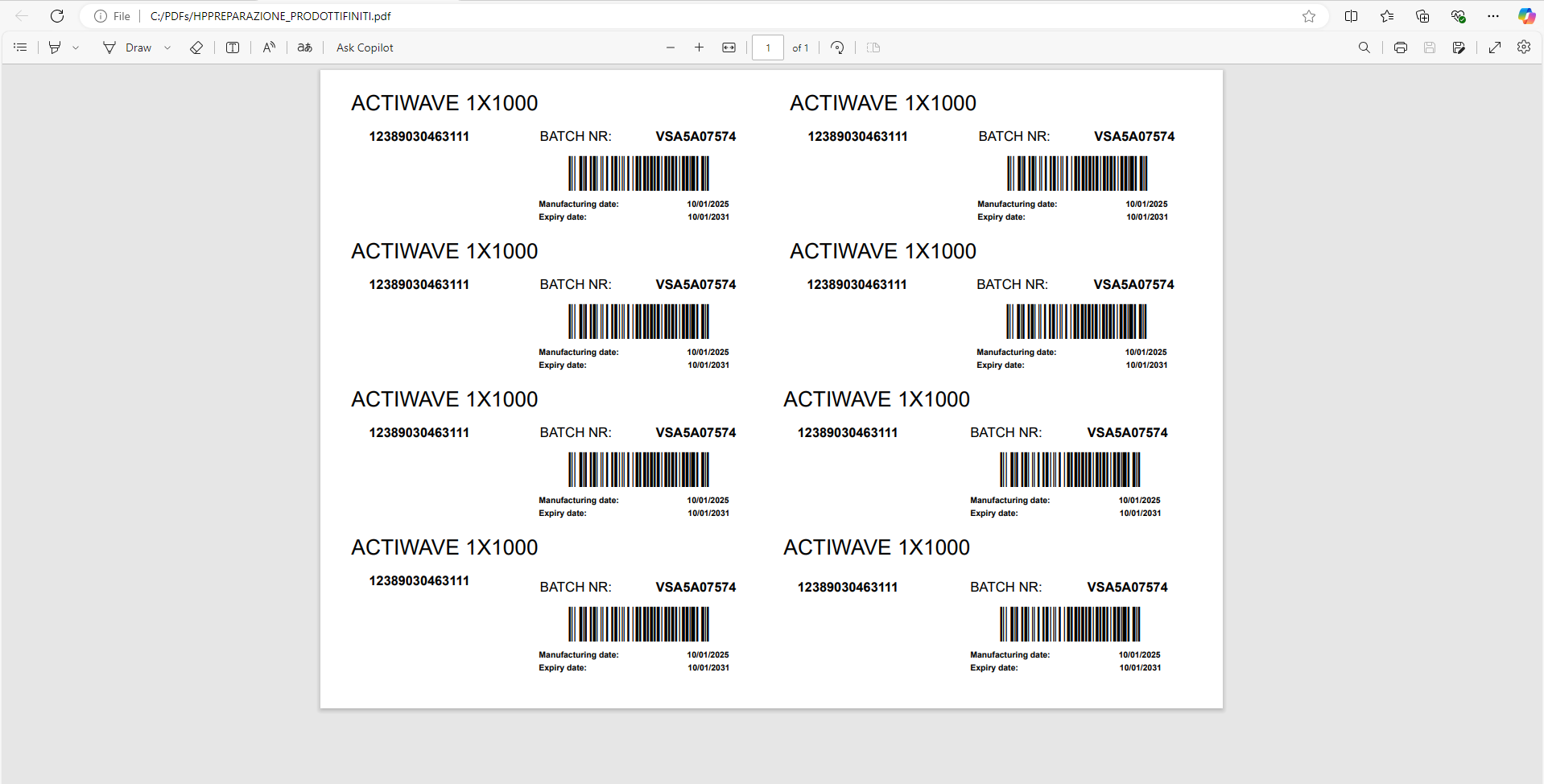Viewport: 1544px width, 784px height.
Task: Click Ask Copilot
Action: 365,47
